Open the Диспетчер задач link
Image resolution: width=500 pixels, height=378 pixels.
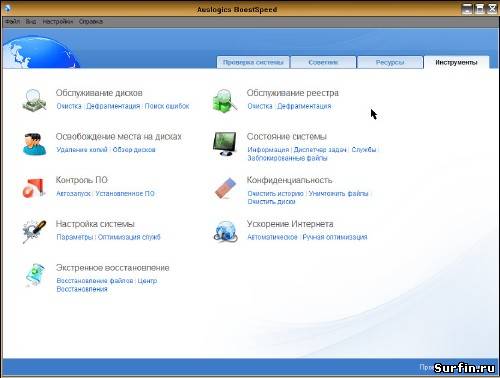(320, 150)
